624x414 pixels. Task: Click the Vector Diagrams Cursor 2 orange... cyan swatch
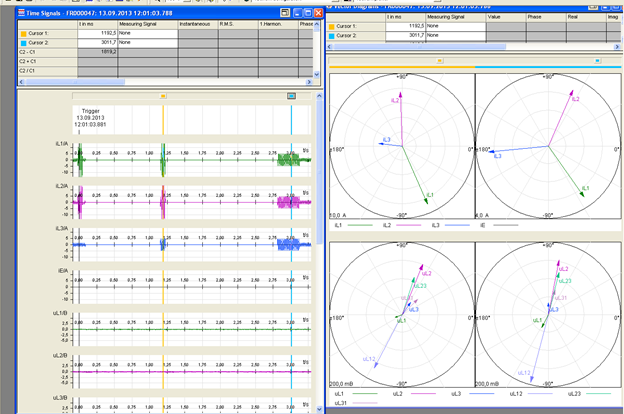point(332,36)
